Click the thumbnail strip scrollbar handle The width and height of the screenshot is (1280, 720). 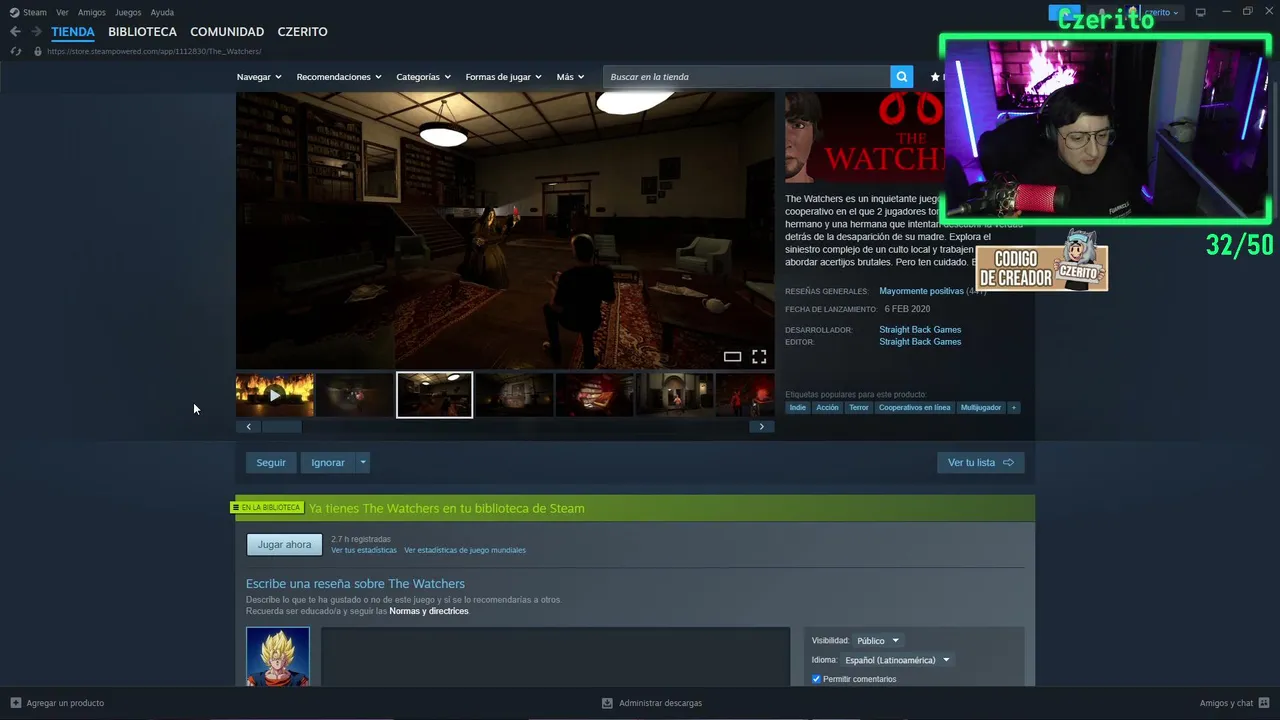click(x=281, y=426)
